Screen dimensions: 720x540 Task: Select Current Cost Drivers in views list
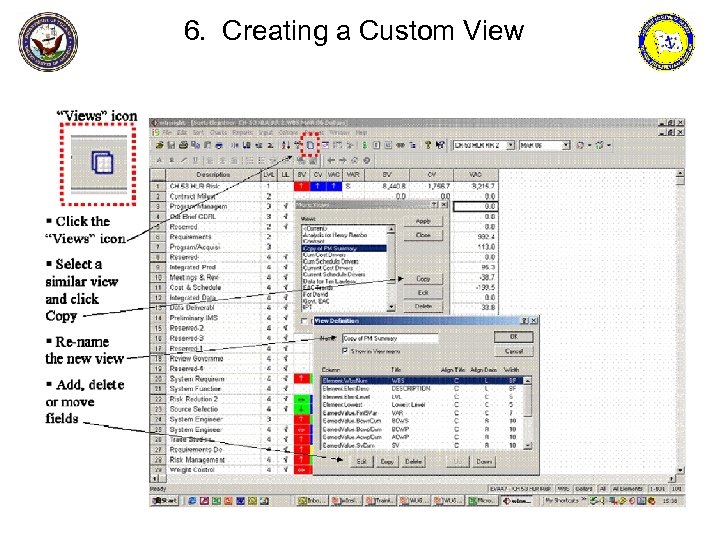pyautogui.click(x=344, y=268)
